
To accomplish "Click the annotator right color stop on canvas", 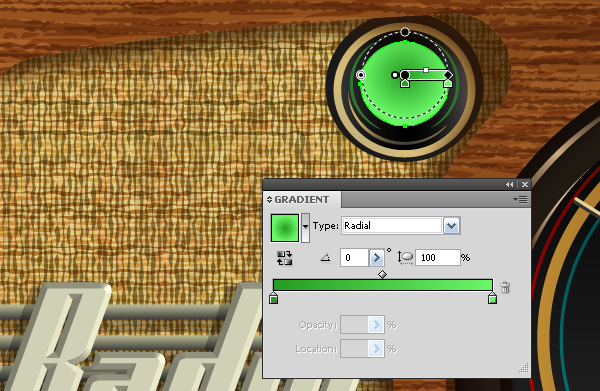I will [x=448, y=83].
